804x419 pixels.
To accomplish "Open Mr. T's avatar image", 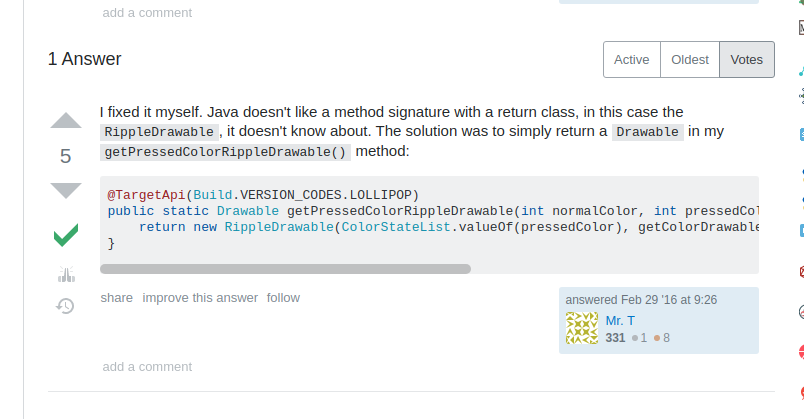I will pos(582,328).
